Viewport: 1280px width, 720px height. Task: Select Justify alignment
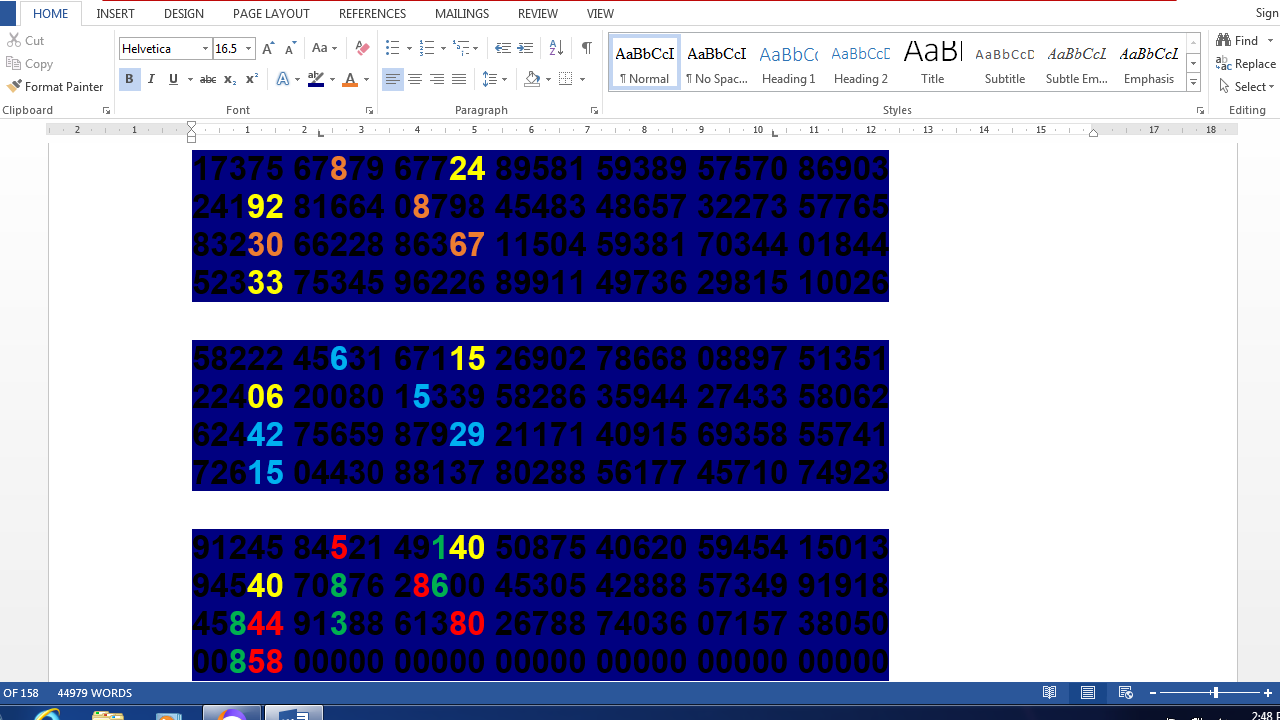pos(459,79)
